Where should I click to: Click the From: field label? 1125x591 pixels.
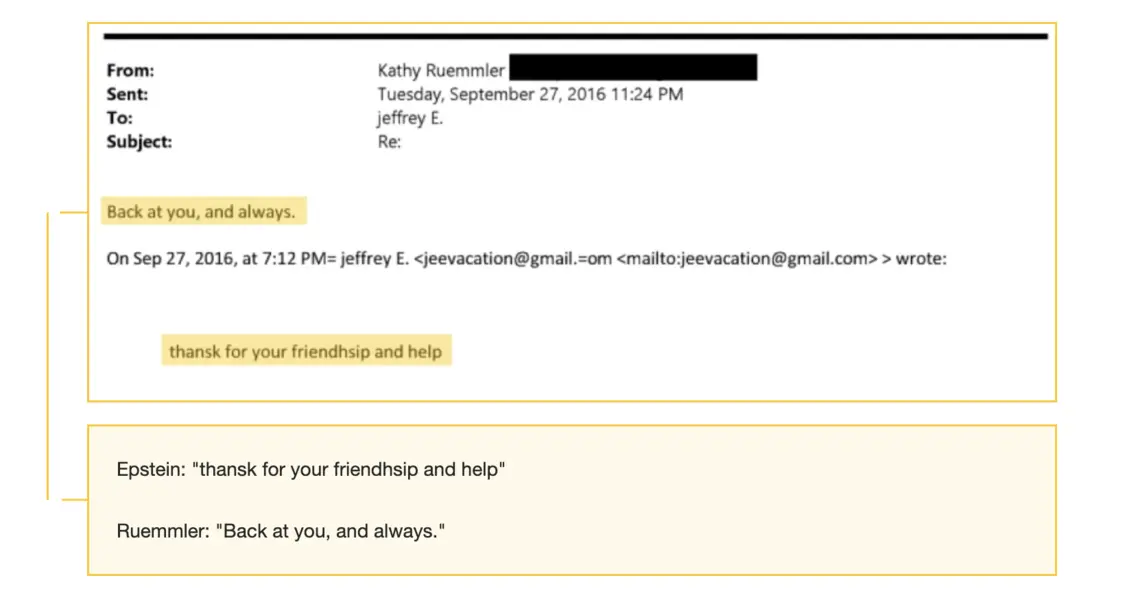(130, 71)
